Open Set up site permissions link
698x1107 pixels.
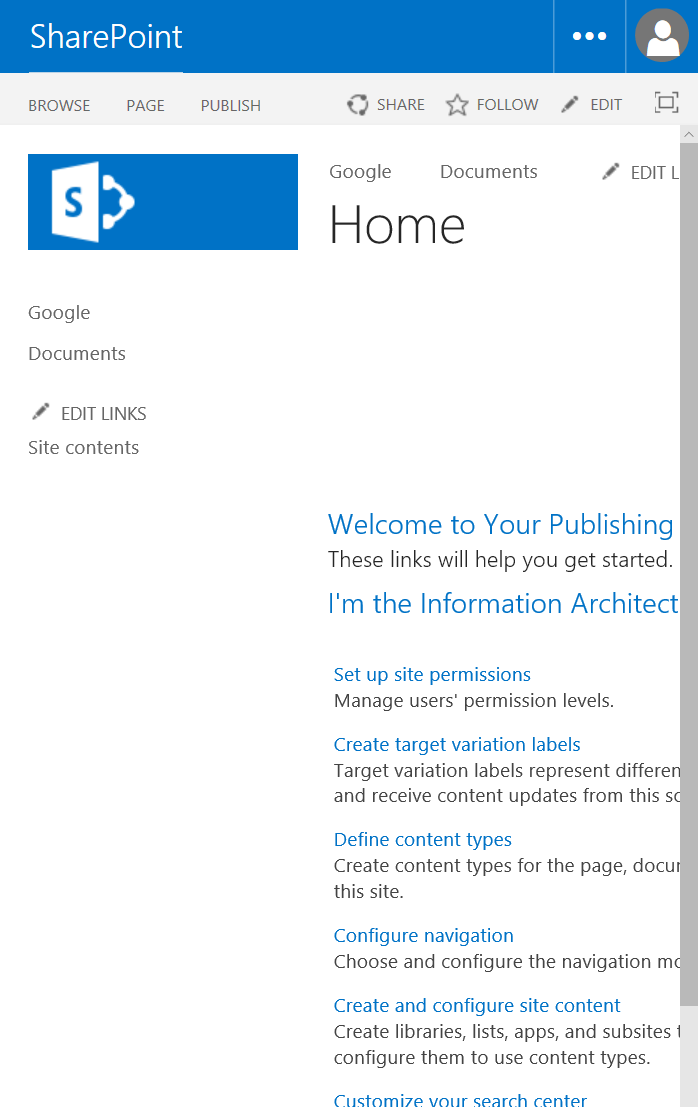point(432,674)
